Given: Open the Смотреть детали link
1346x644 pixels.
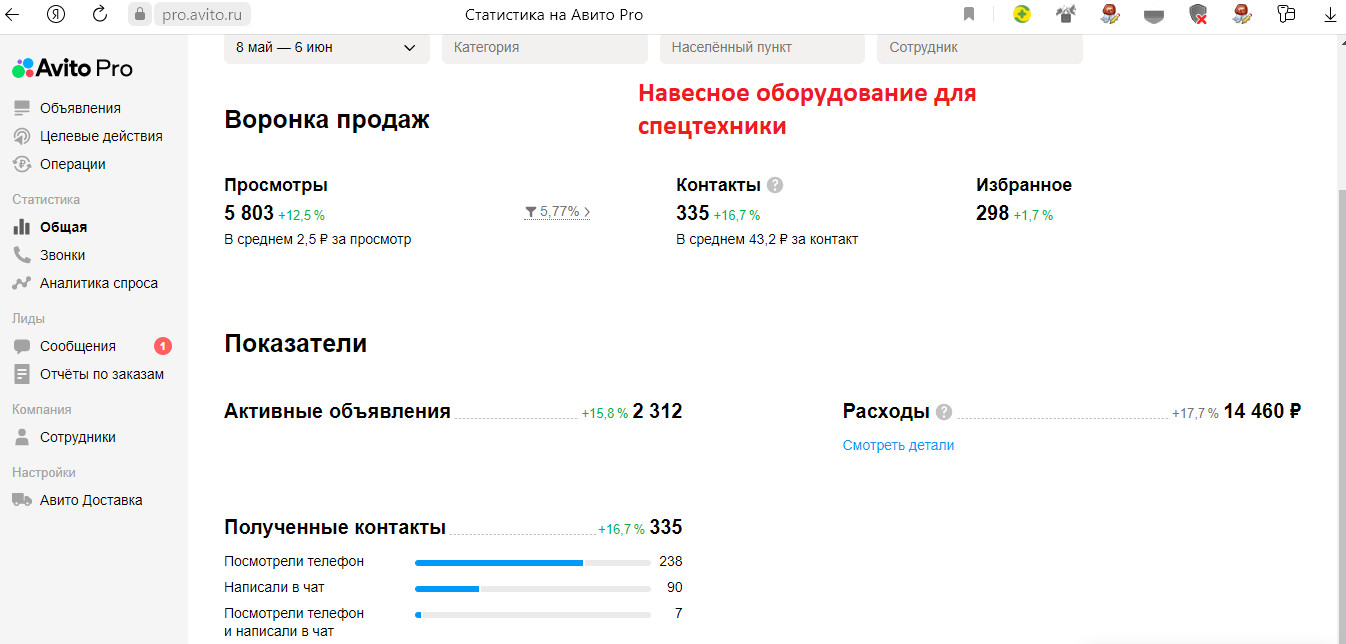Looking at the screenshot, I should pyautogui.click(x=898, y=445).
